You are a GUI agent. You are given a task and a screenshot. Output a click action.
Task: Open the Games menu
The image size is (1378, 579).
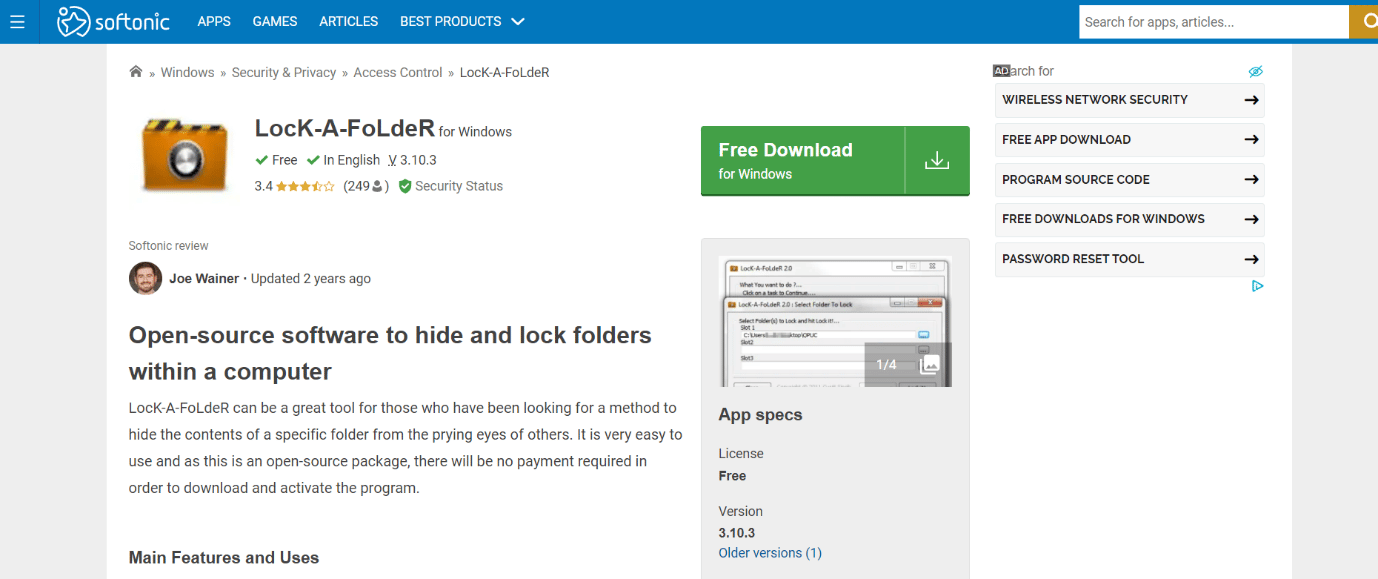(275, 21)
